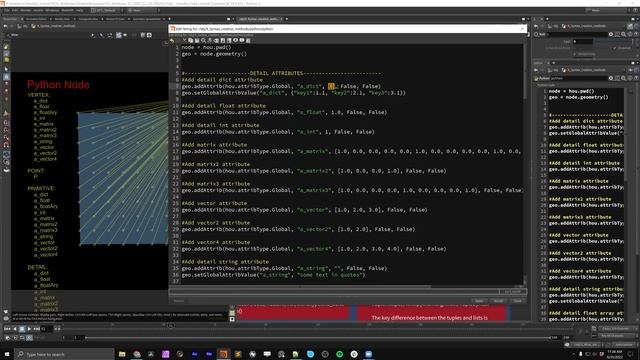Click 'geo = node.geometry()' on line 2
This screenshot has width=640, height=360.
214,54
